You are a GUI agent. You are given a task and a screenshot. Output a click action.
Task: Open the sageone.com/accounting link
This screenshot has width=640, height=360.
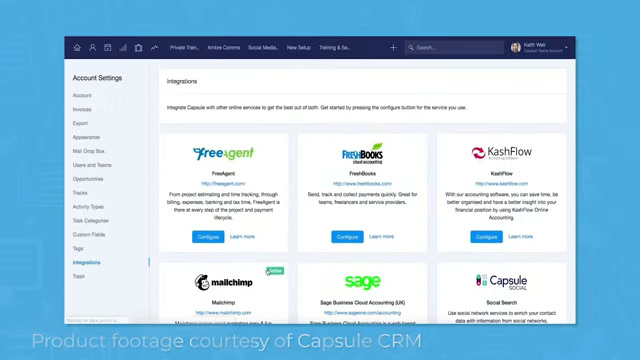point(362,313)
